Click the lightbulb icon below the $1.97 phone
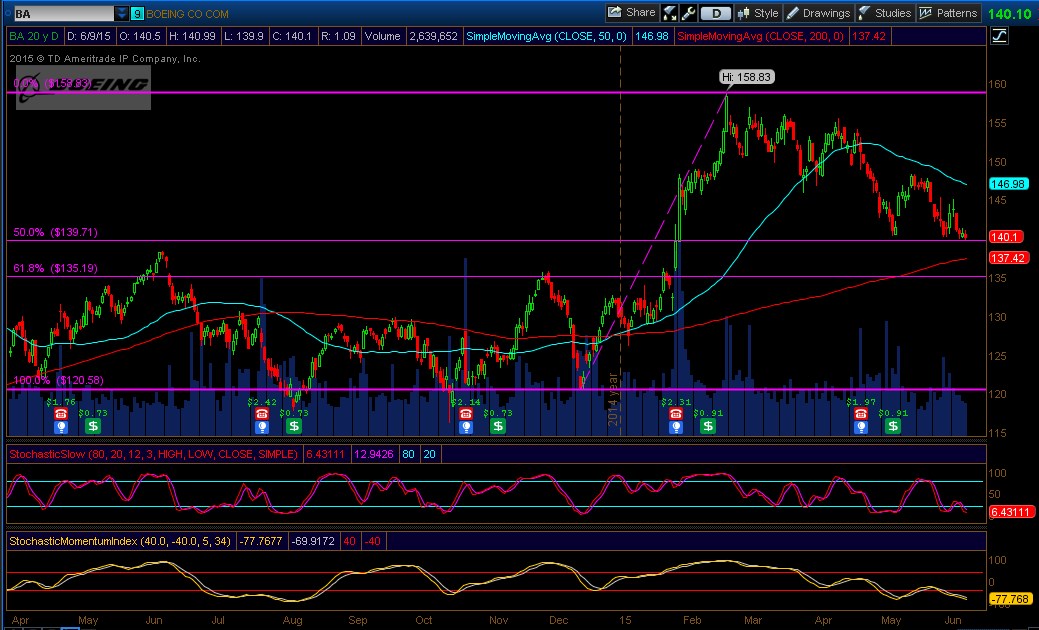Viewport: 1039px width, 630px height. coord(861,427)
